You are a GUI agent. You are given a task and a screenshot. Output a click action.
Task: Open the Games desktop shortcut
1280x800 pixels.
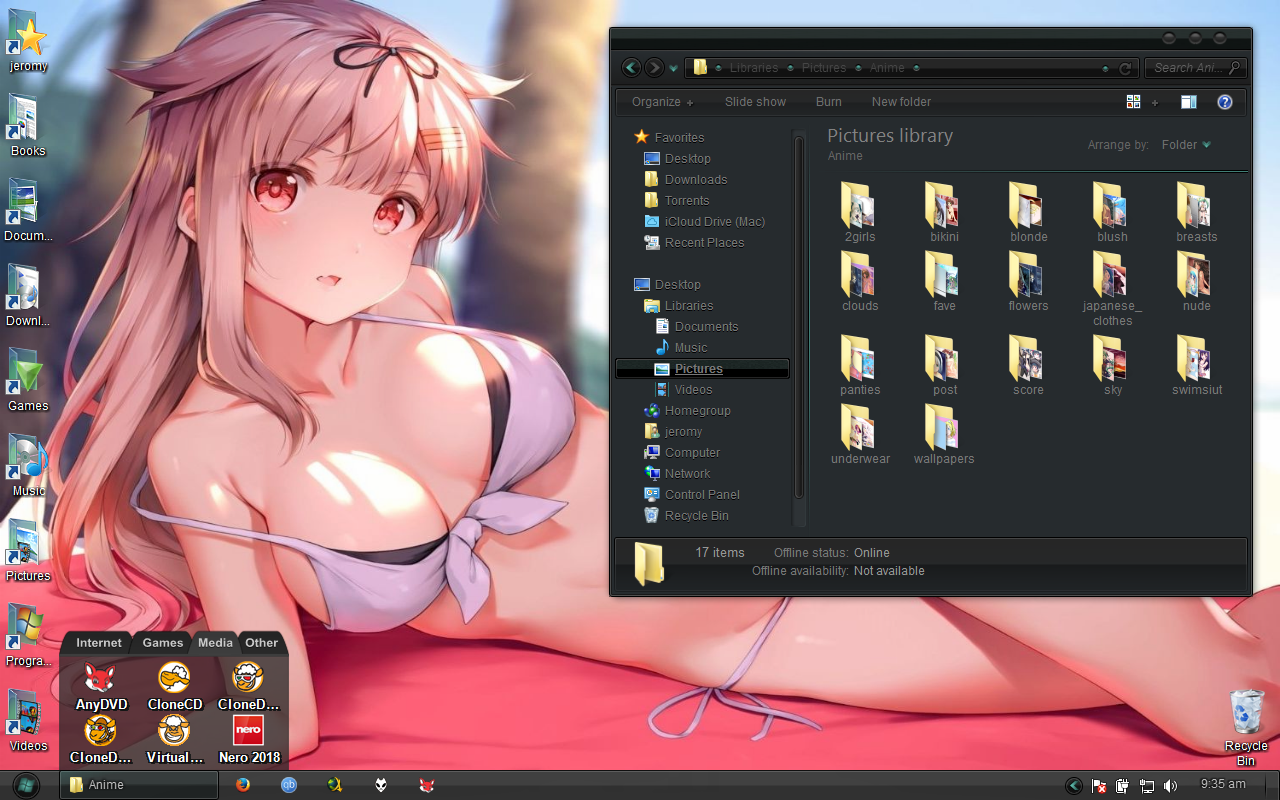pyautogui.click(x=28, y=381)
